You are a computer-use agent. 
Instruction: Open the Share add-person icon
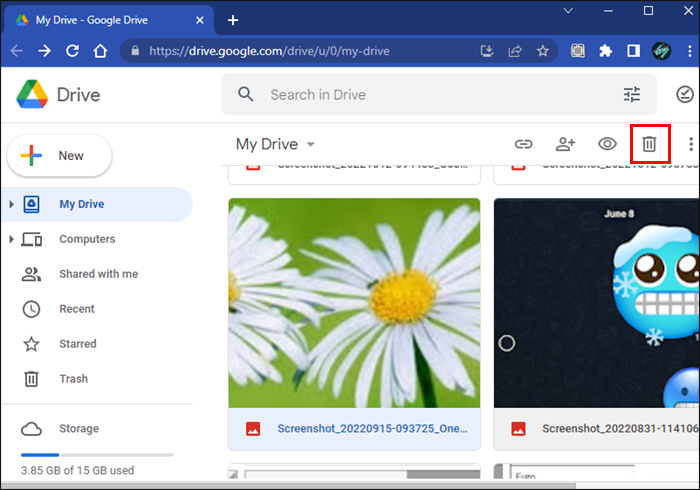(x=566, y=144)
